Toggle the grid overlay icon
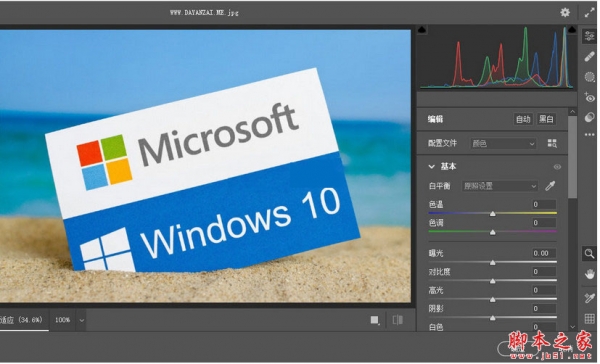This screenshot has width=600, height=364. 589,318
